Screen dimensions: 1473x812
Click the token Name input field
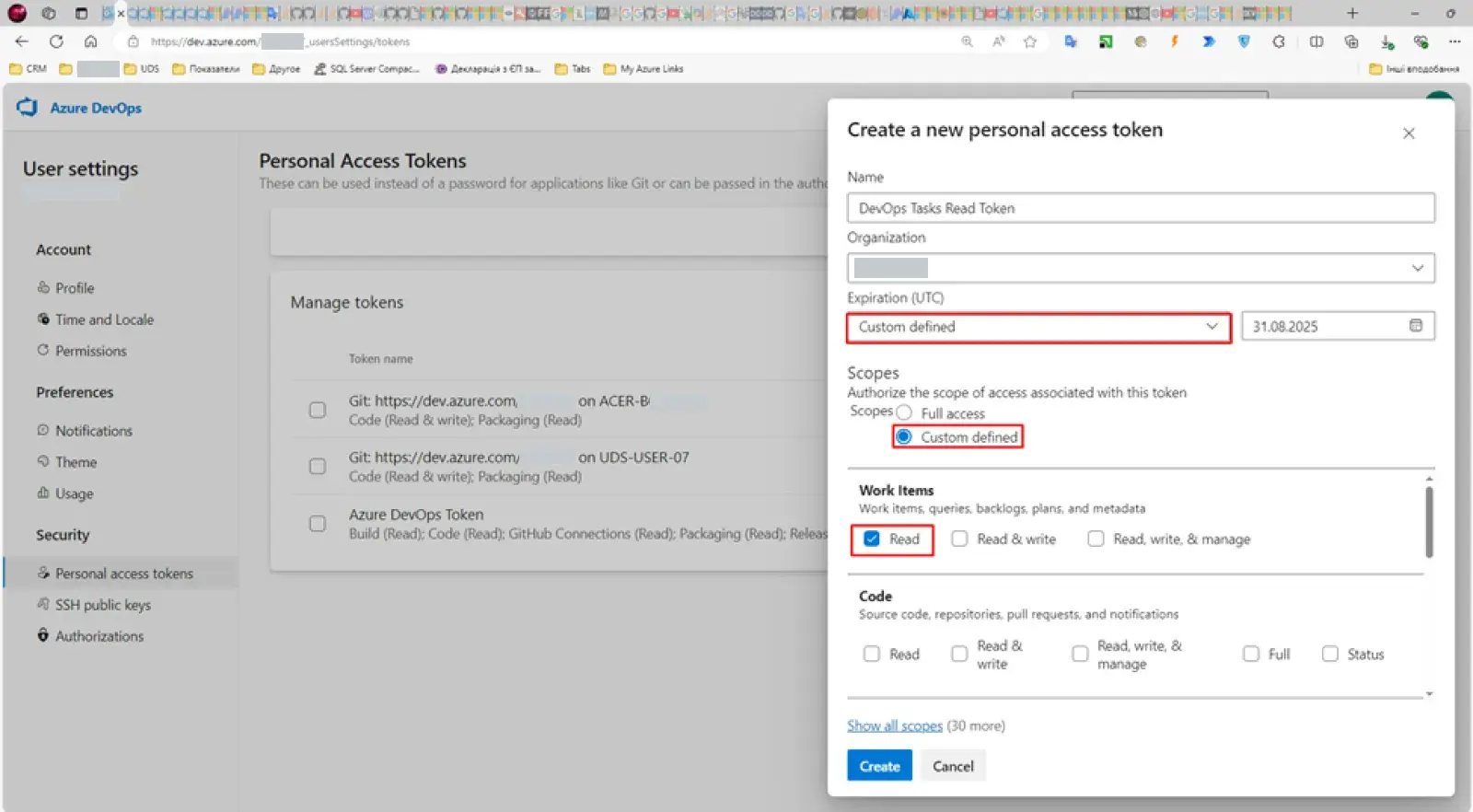(x=1141, y=208)
